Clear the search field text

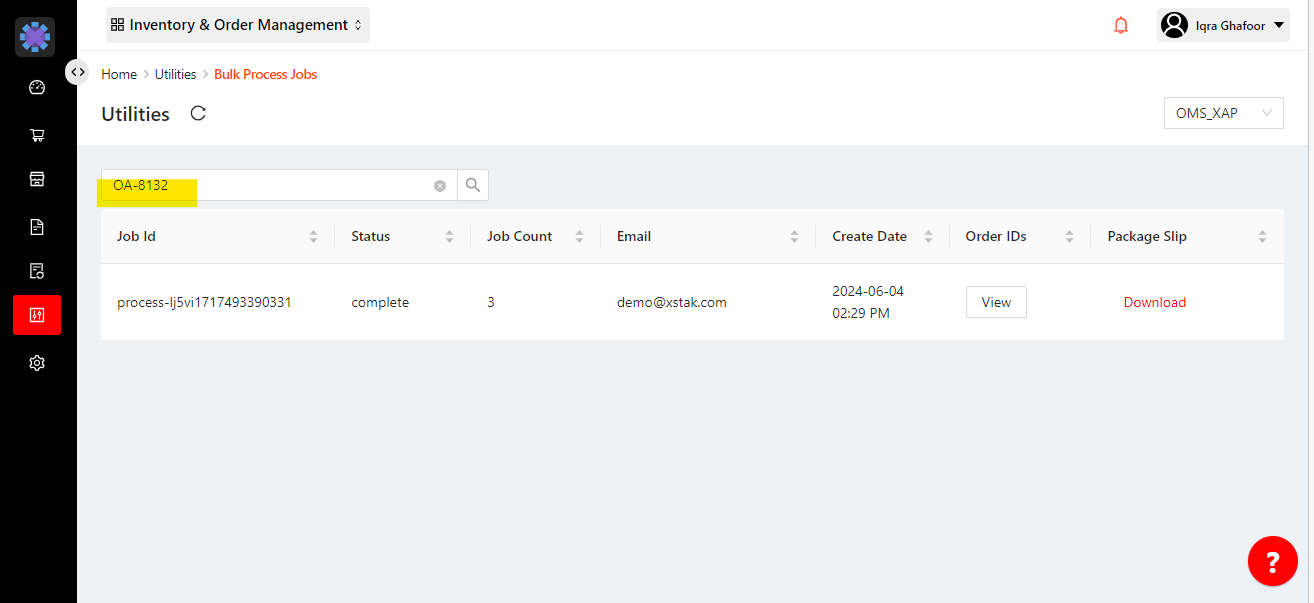coord(440,186)
